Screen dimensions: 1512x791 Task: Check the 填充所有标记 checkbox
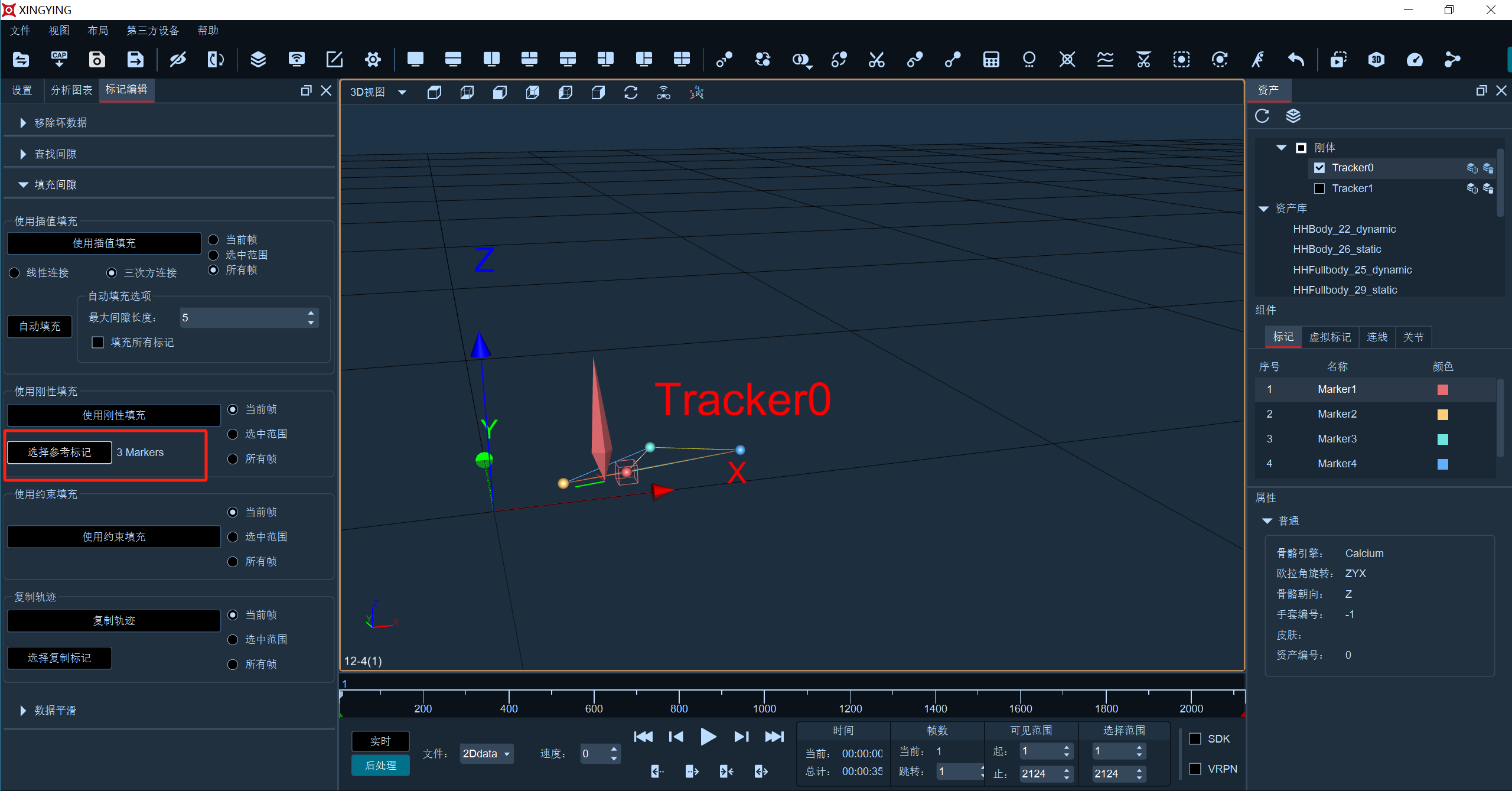(98, 343)
